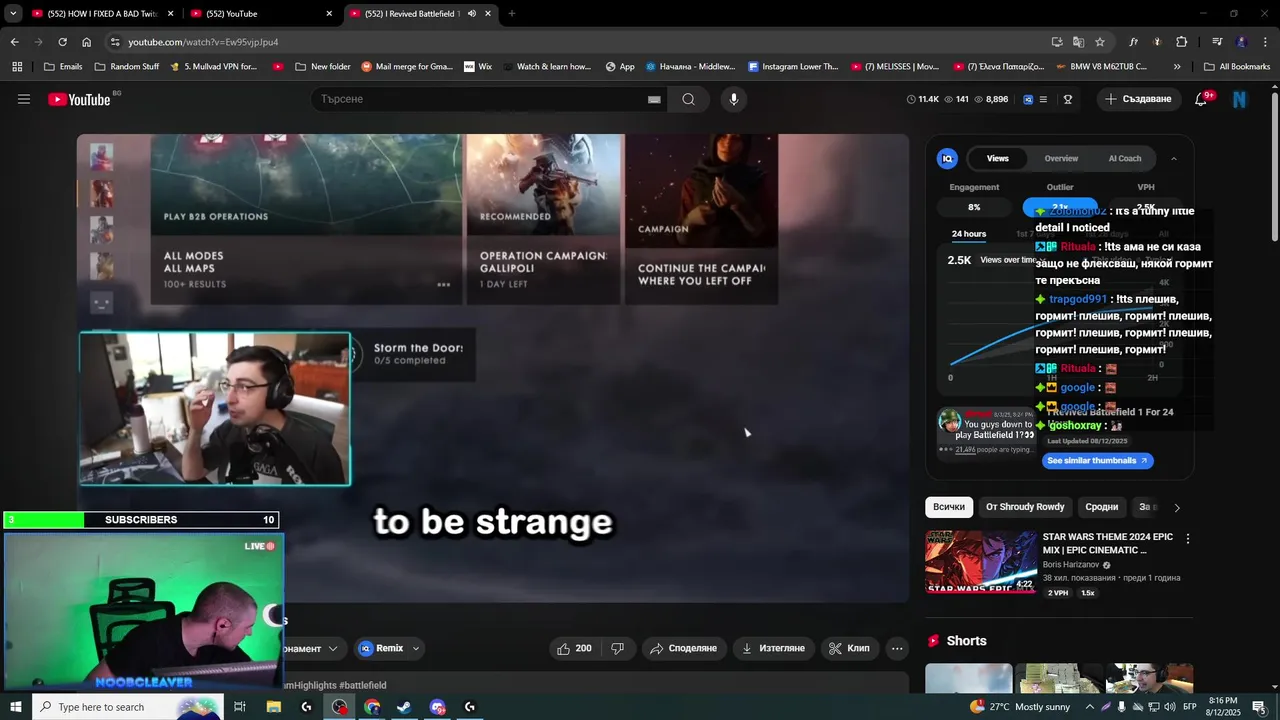
Task: Filter by От Shroudy Rowdy chip
Action: 1025,507
